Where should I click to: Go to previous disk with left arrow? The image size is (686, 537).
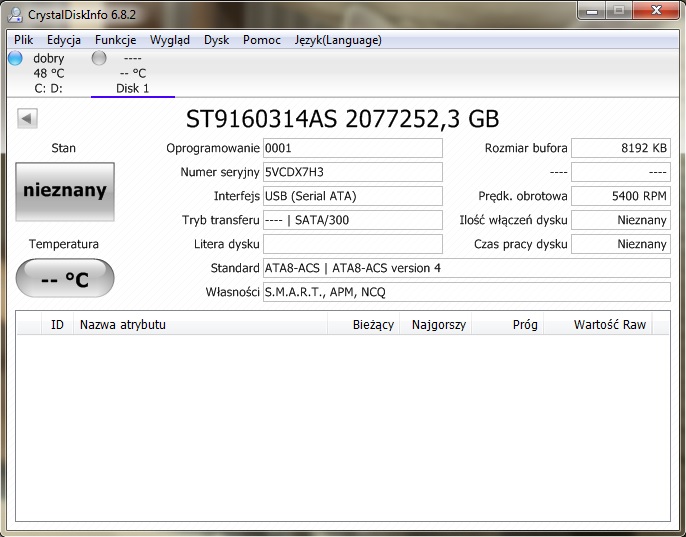click(27, 119)
